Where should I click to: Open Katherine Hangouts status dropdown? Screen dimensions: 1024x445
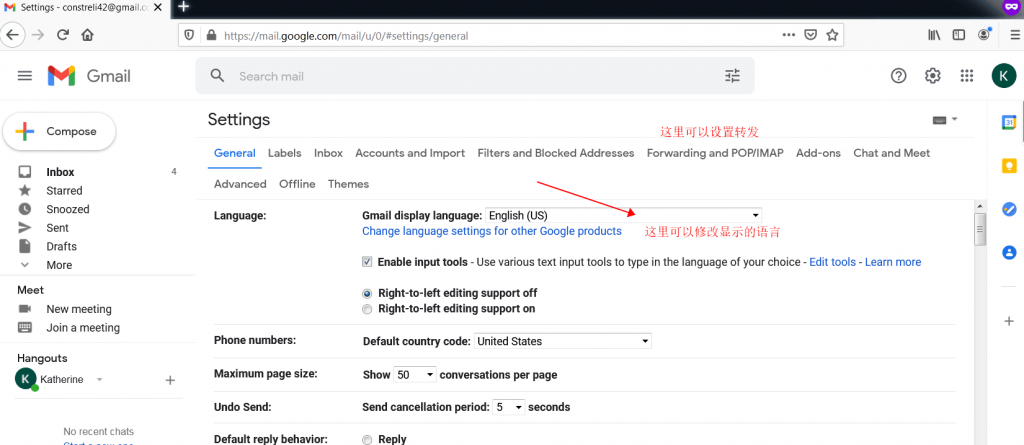99,380
